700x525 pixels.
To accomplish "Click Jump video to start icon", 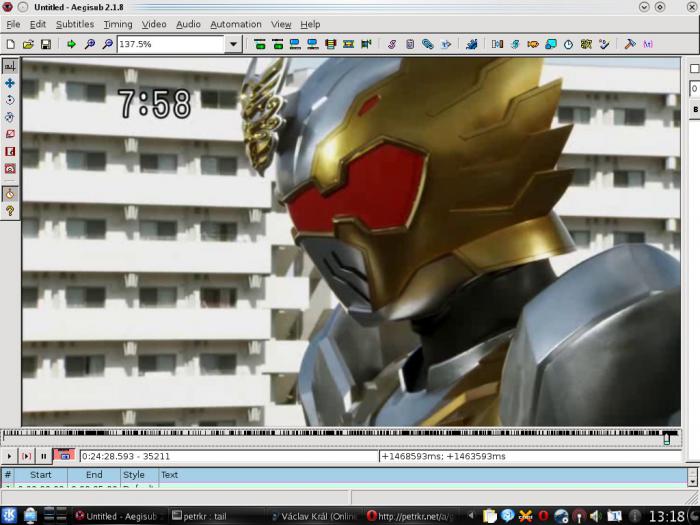I will coord(260,44).
